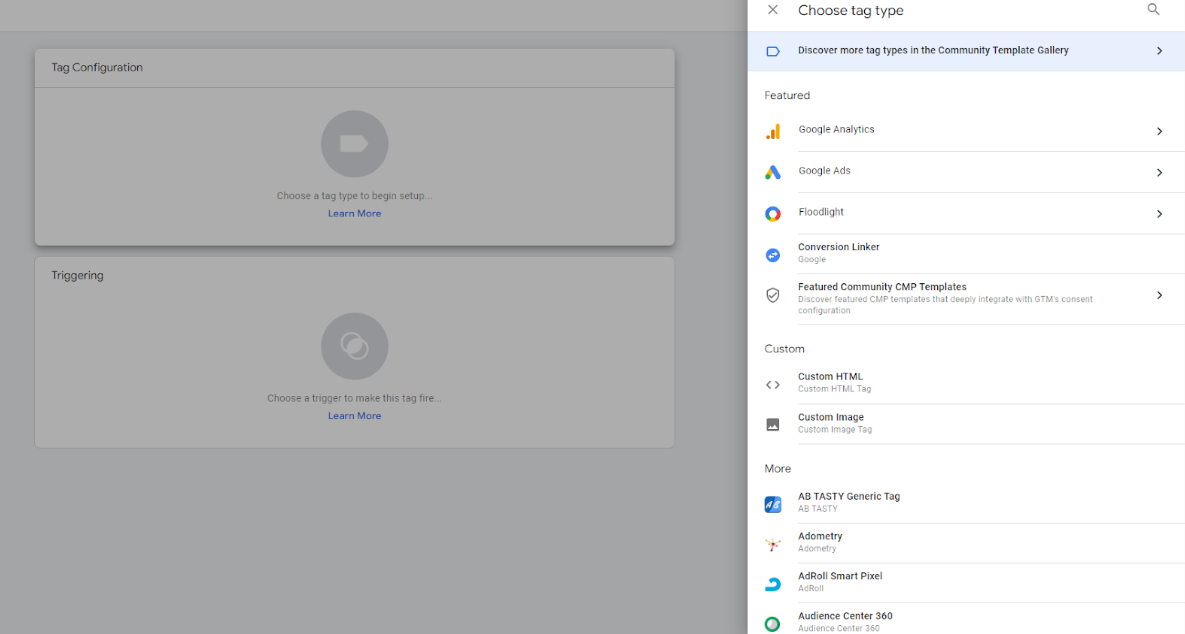This screenshot has width=1185, height=634.
Task: Expand Google Ads tag options chevron
Action: point(1159,173)
